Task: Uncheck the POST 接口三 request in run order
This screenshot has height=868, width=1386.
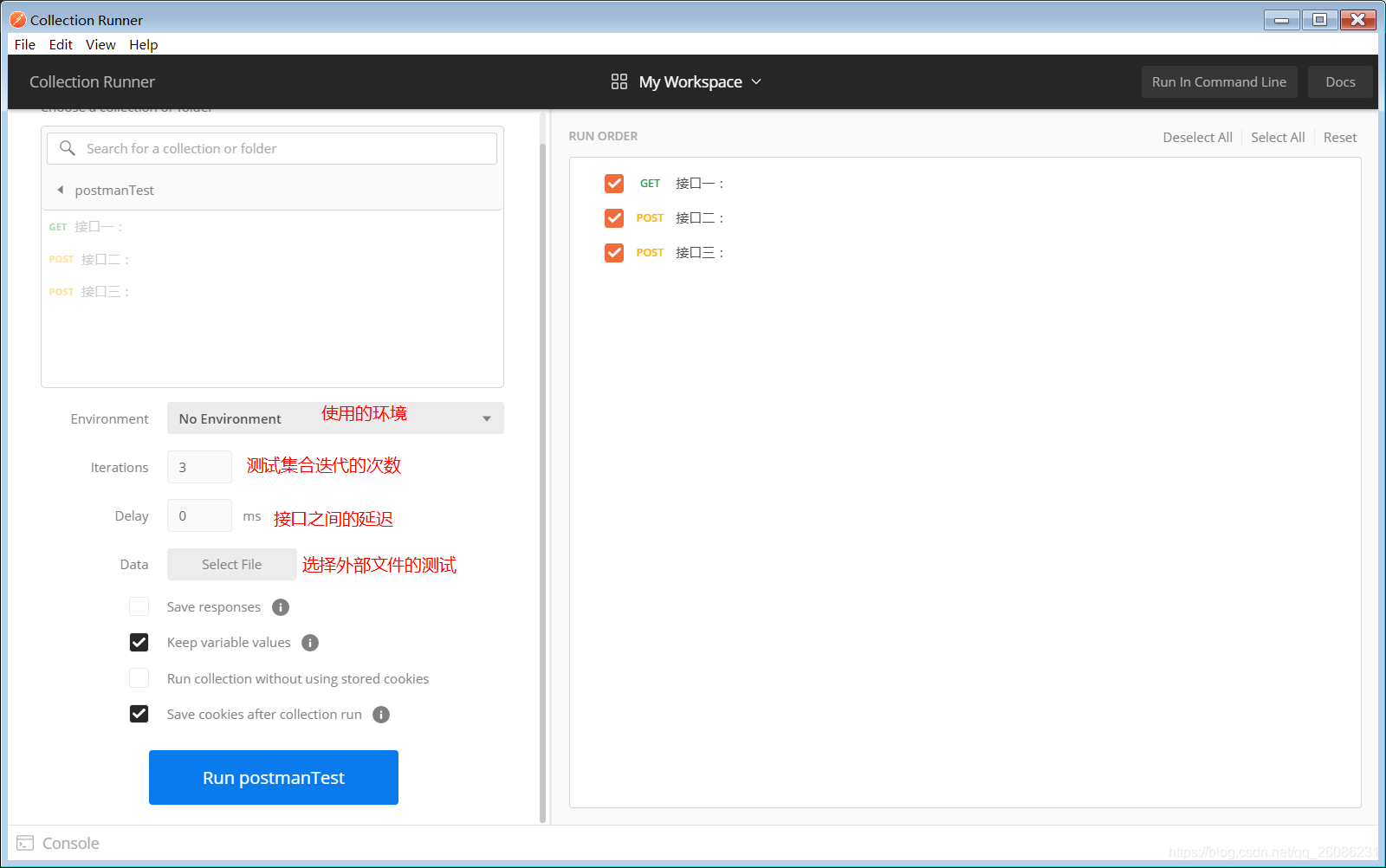Action: pyautogui.click(x=614, y=252)
